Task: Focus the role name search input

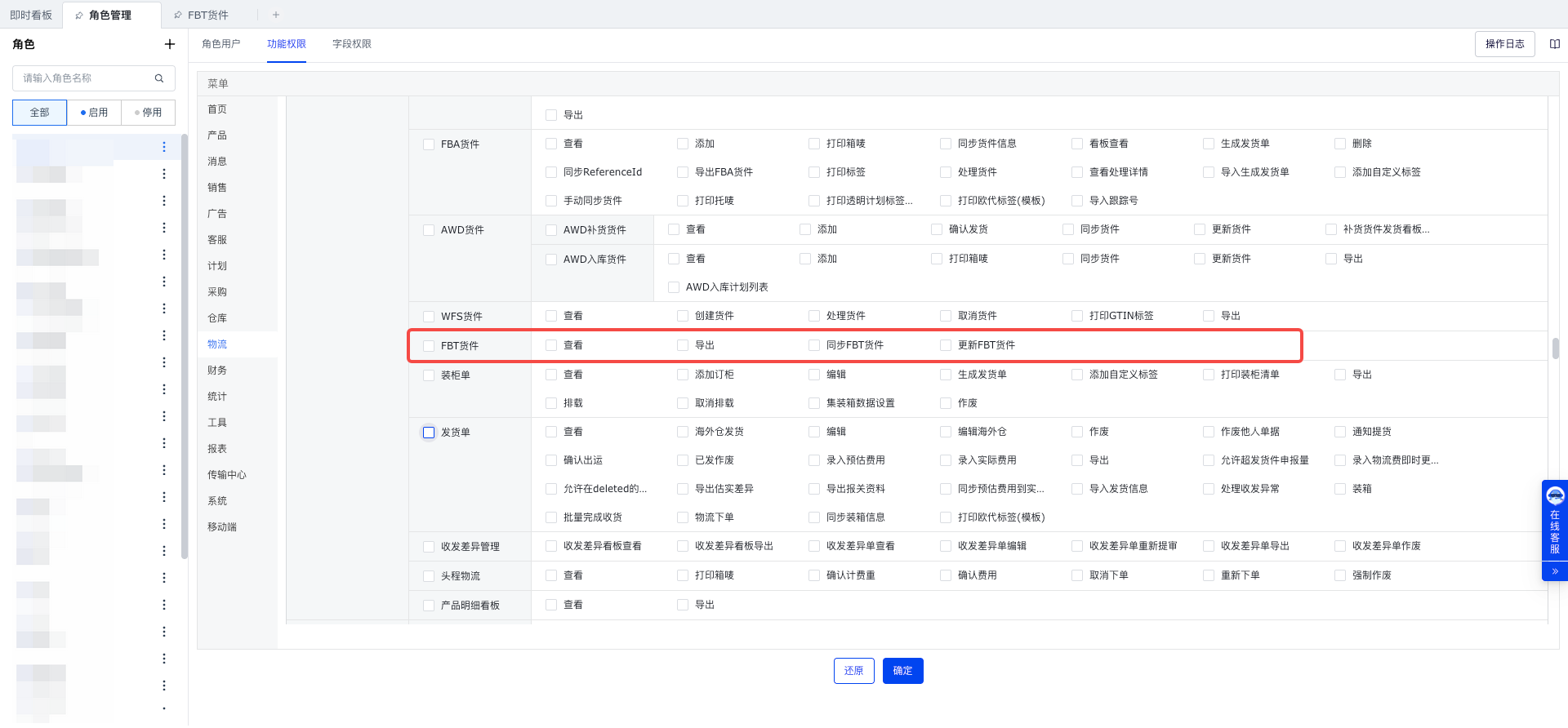Action: pos(86,78)
